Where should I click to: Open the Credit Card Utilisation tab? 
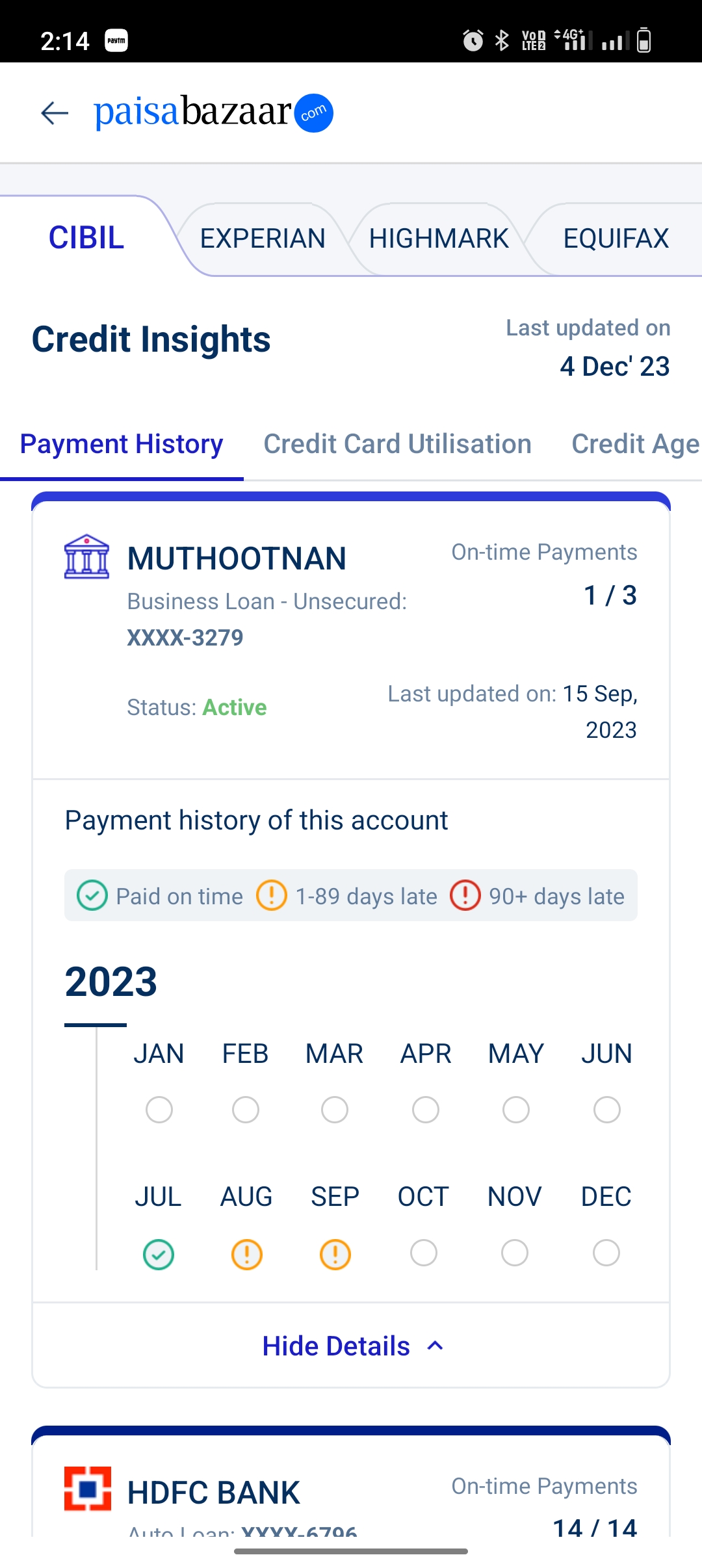(x=397, y=444)
